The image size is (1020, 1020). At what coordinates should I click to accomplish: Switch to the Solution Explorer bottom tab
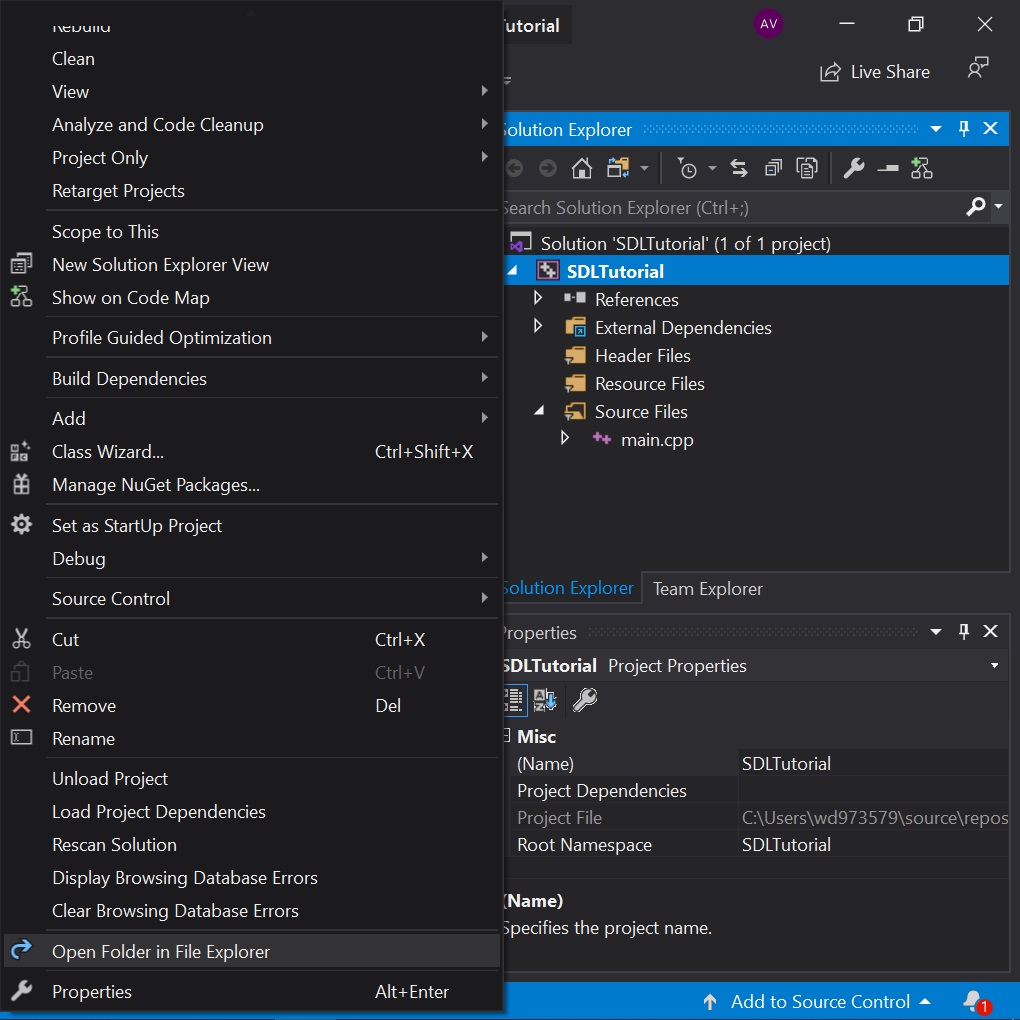pos(570,587)
